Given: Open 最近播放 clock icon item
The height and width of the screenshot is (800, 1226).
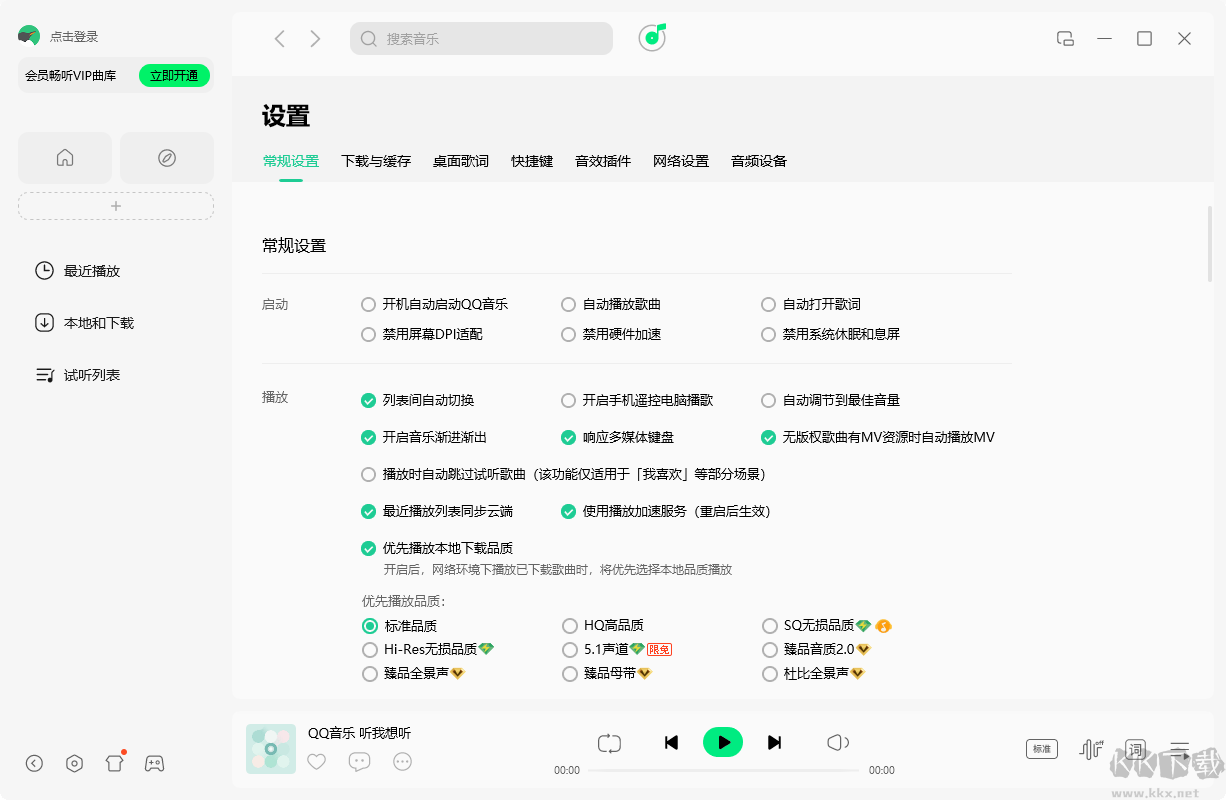Looking at the screenshot, I should 78,271.
